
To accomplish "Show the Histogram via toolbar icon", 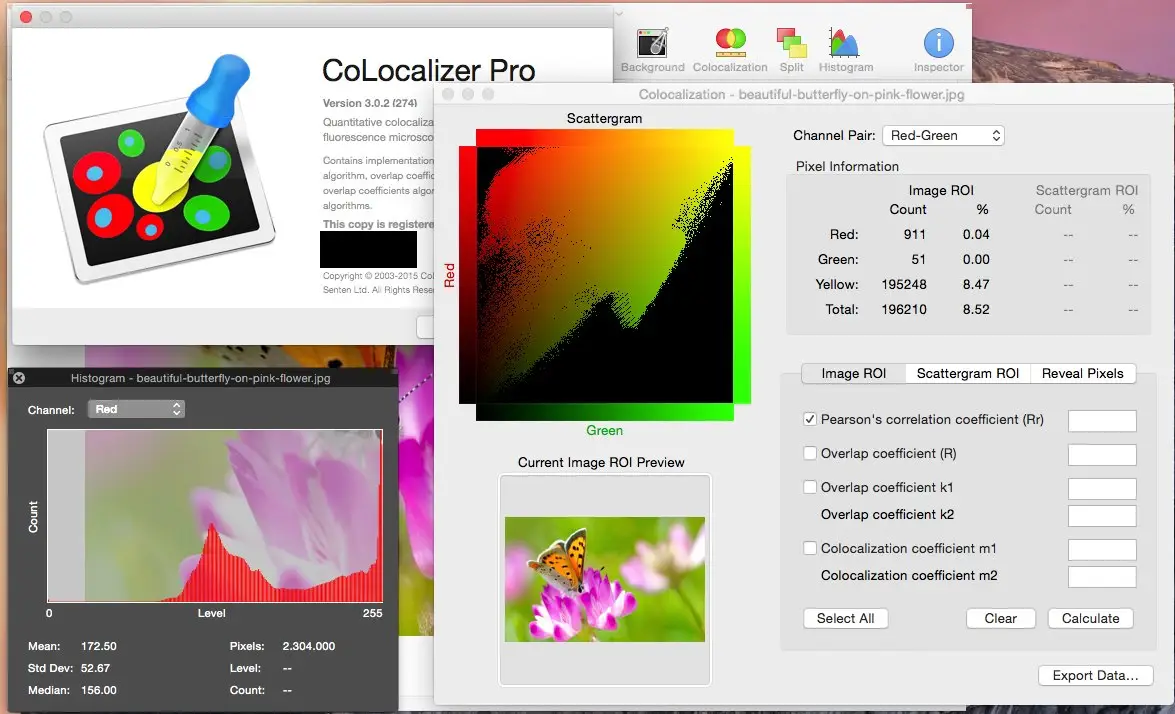I will point(845,50).
